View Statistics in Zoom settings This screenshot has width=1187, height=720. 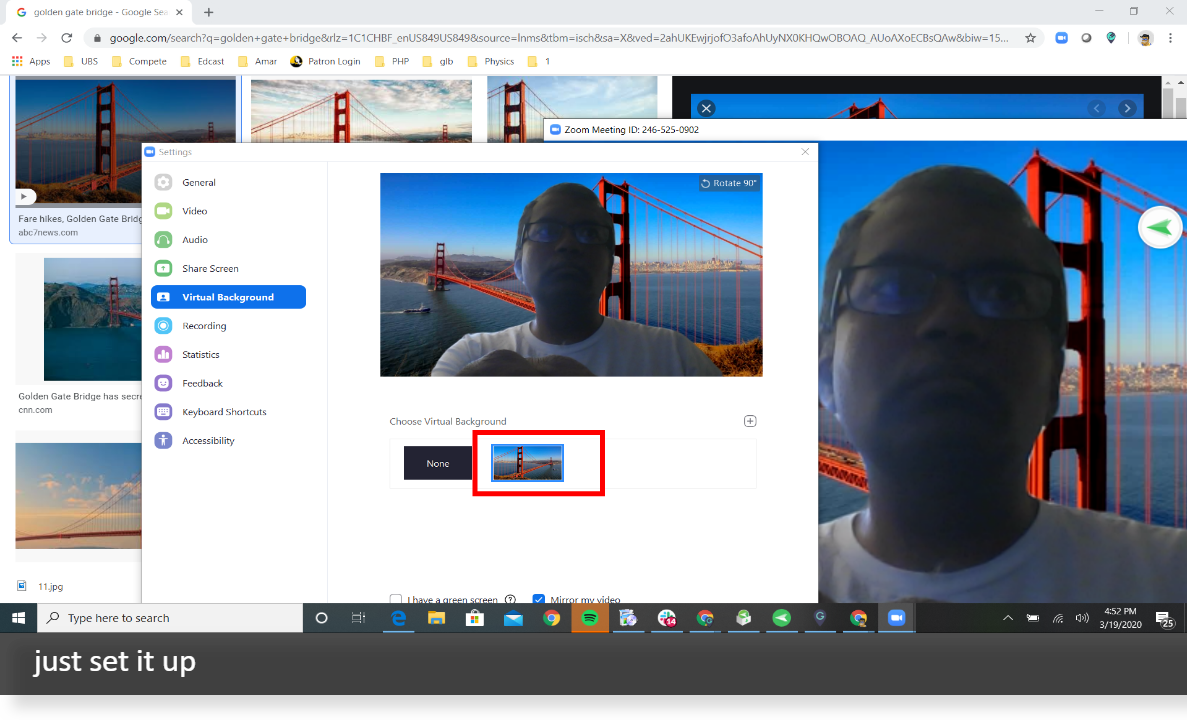point(202,354)
